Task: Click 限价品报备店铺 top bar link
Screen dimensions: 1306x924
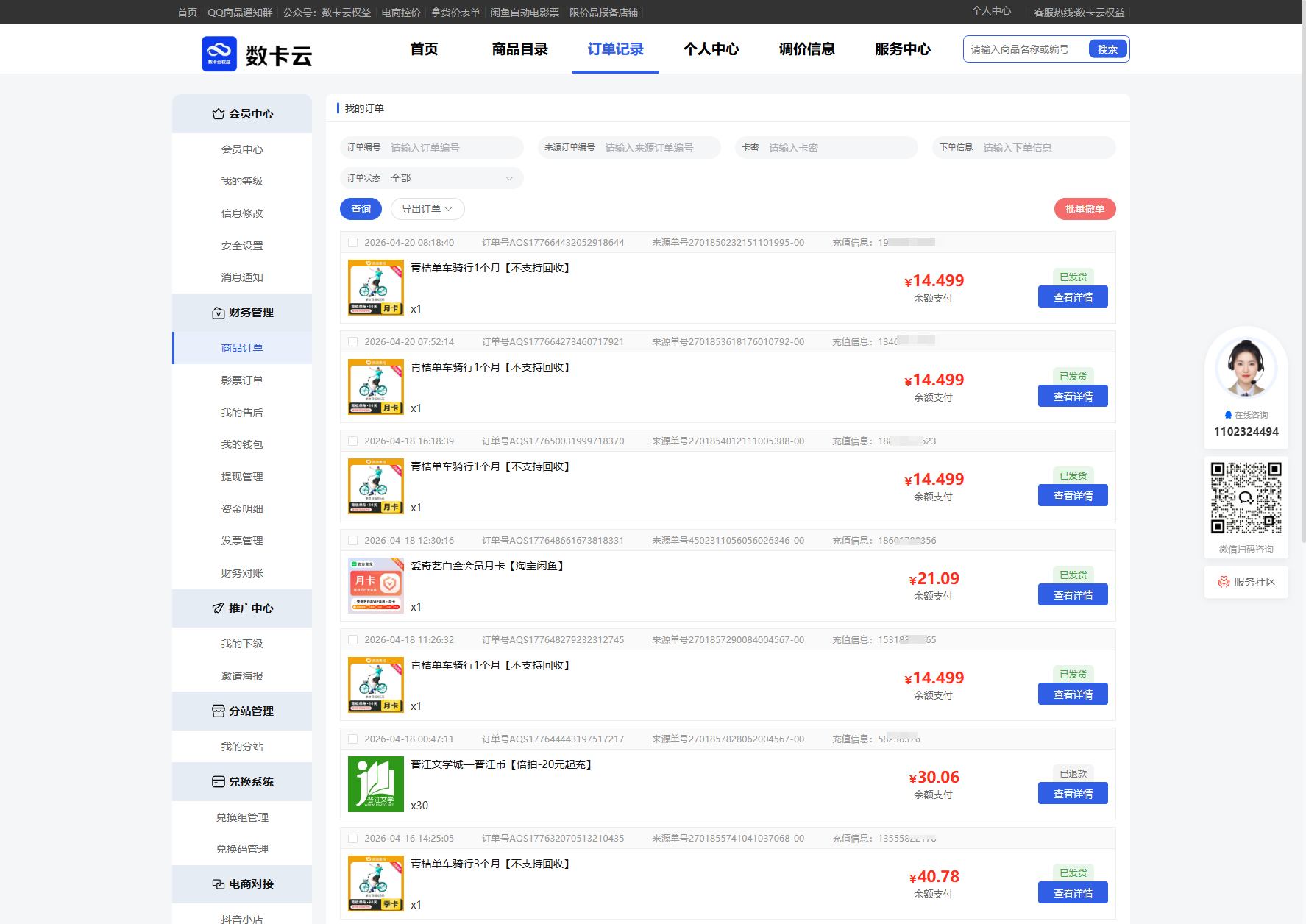Action: (603, 13)
